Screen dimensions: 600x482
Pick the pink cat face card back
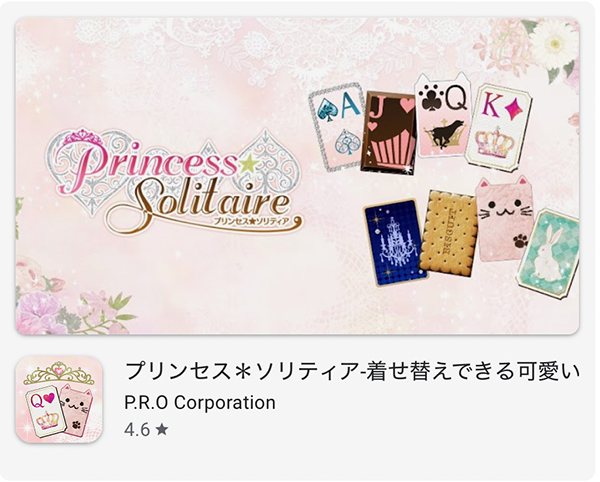tap(502, 219)
